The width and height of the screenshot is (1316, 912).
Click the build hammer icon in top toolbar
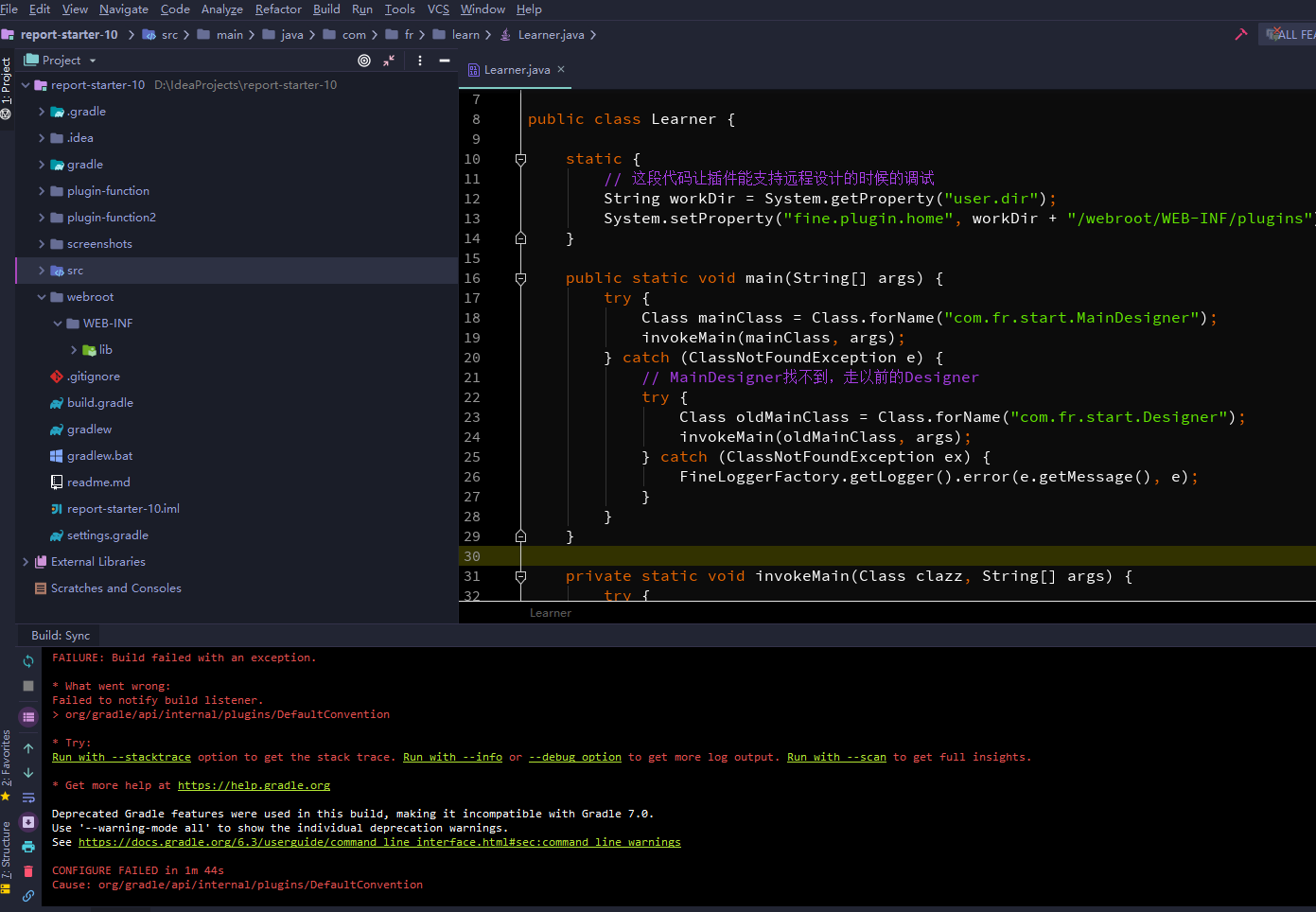1241,34
